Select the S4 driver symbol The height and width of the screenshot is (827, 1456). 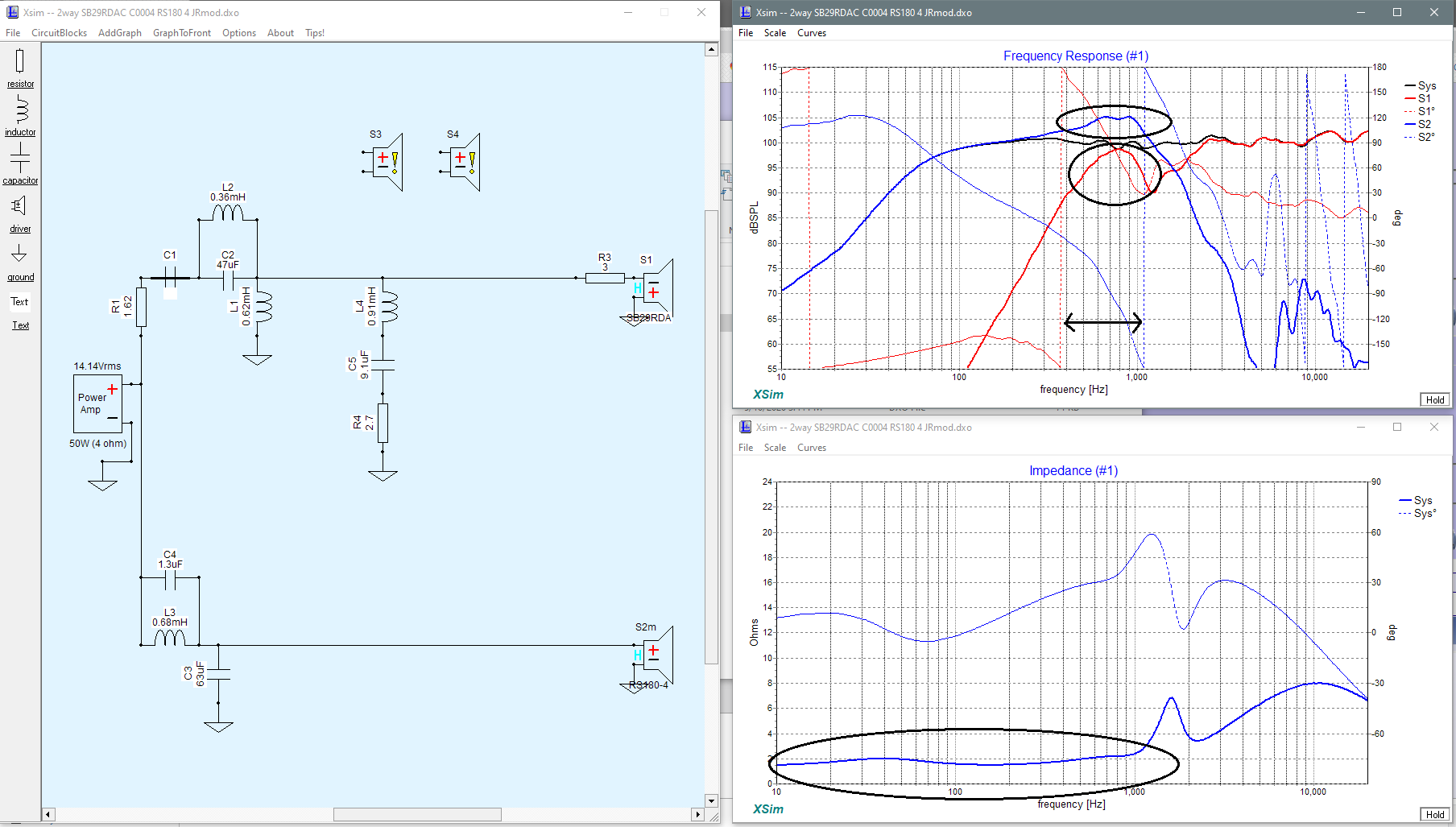coord(461,162)
